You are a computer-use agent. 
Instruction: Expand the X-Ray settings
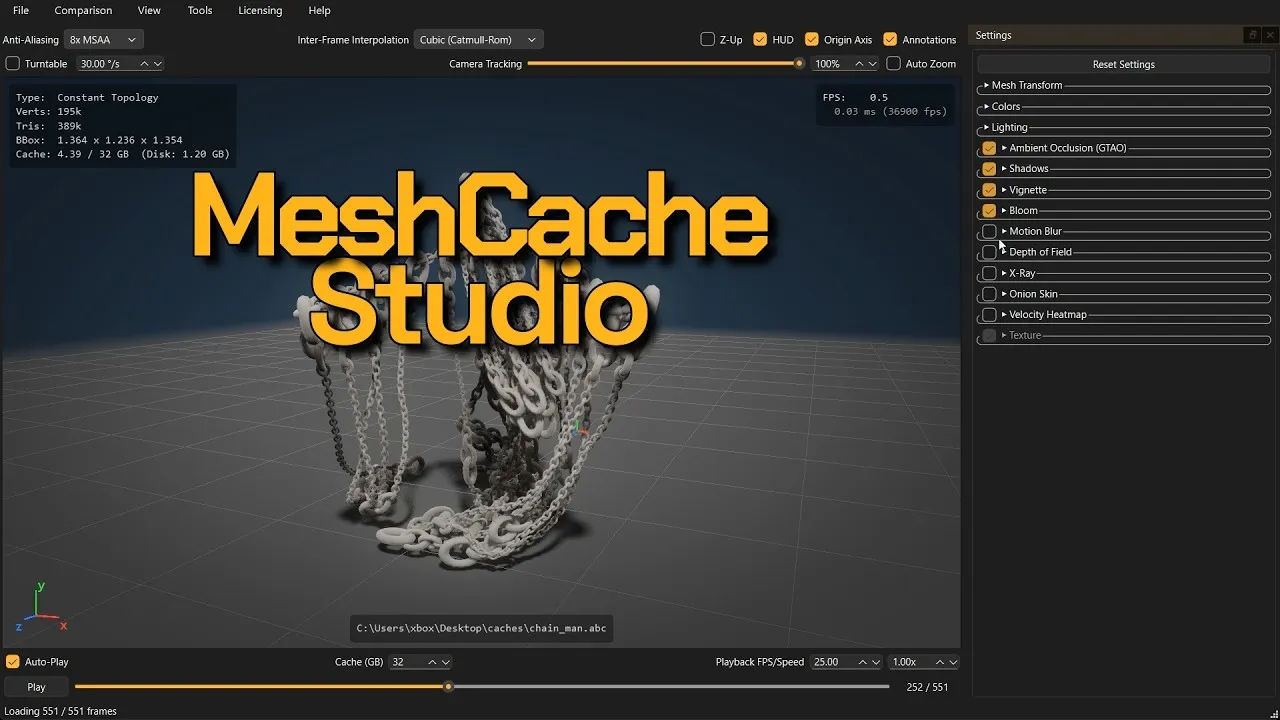pyautogui.click(x=1004, y=273)
